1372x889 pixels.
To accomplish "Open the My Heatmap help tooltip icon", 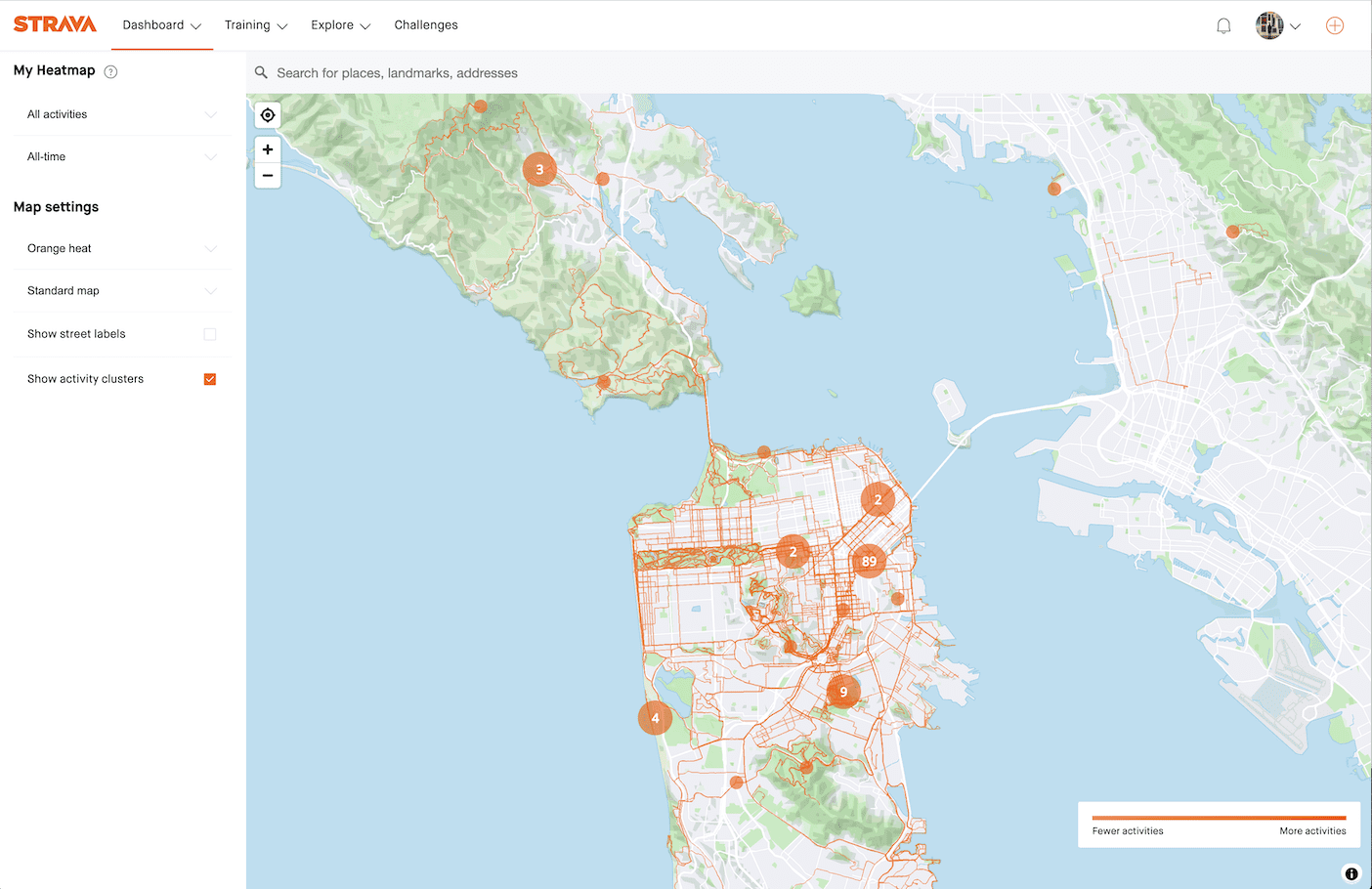I will tap(110, 70).
